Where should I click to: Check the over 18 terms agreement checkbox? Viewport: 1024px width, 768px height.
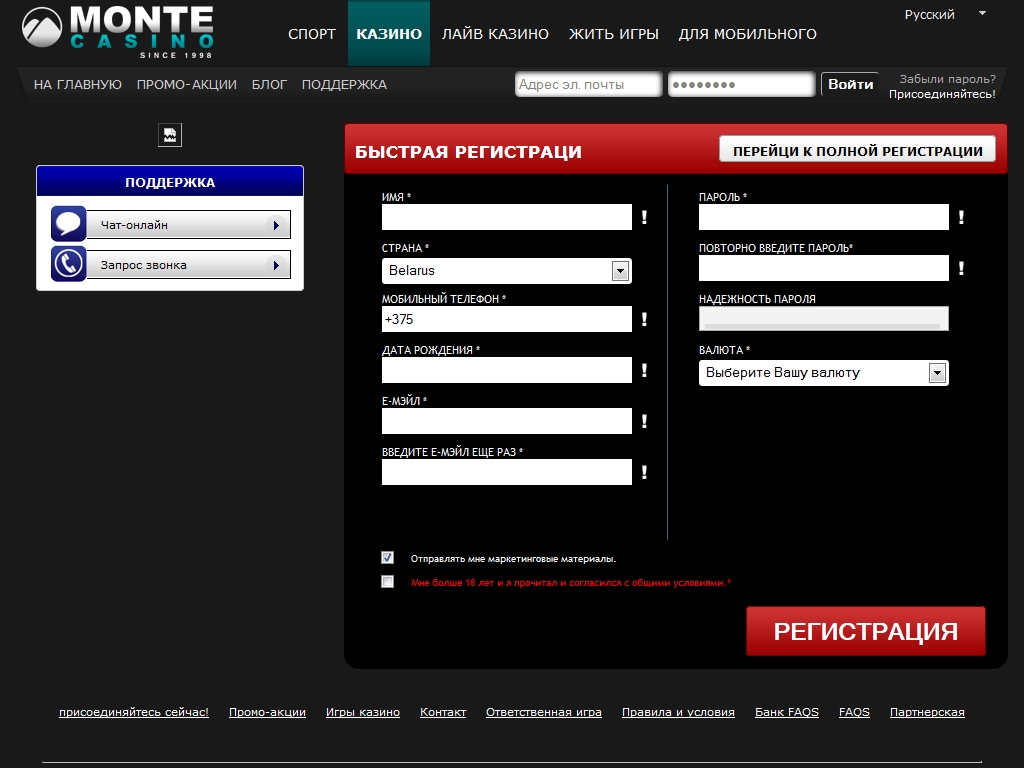coord(388,582)
